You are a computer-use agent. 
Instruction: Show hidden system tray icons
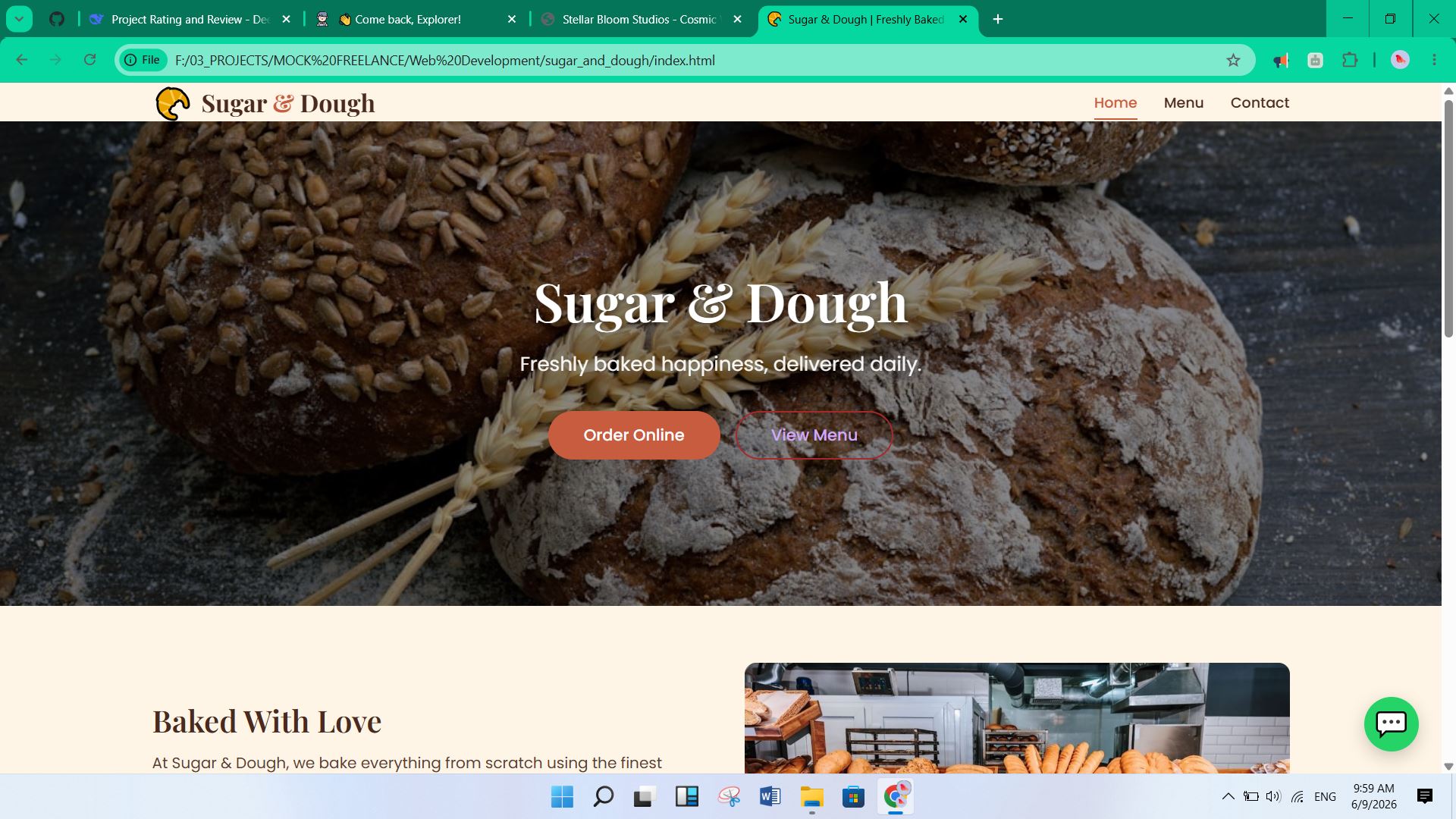point(1228,796)
